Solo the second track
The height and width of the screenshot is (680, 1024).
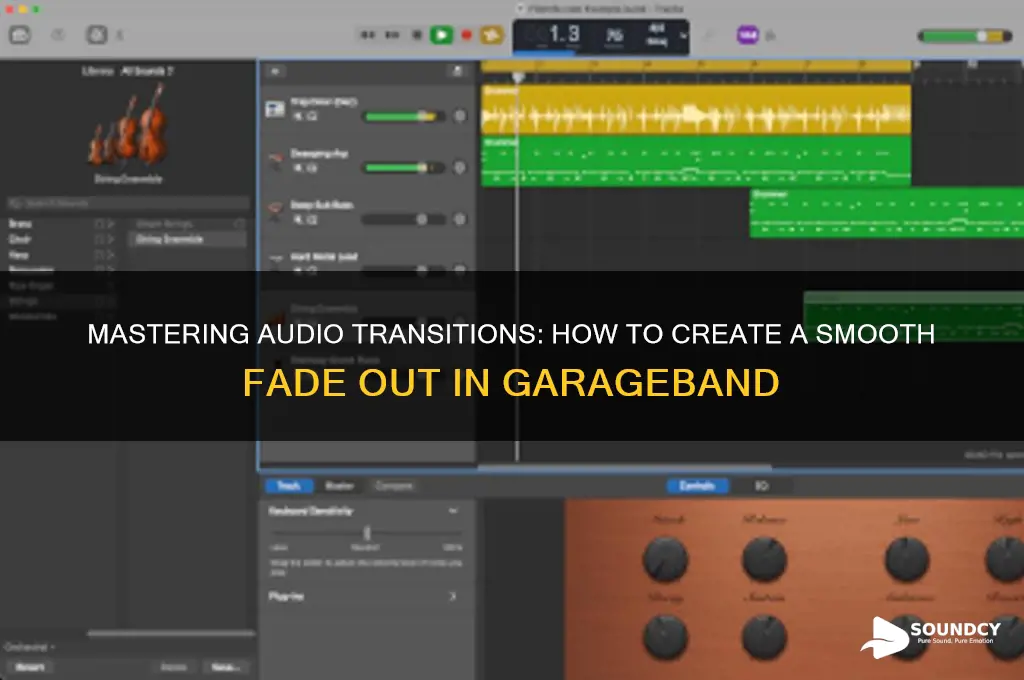click(x=312, y=168)
